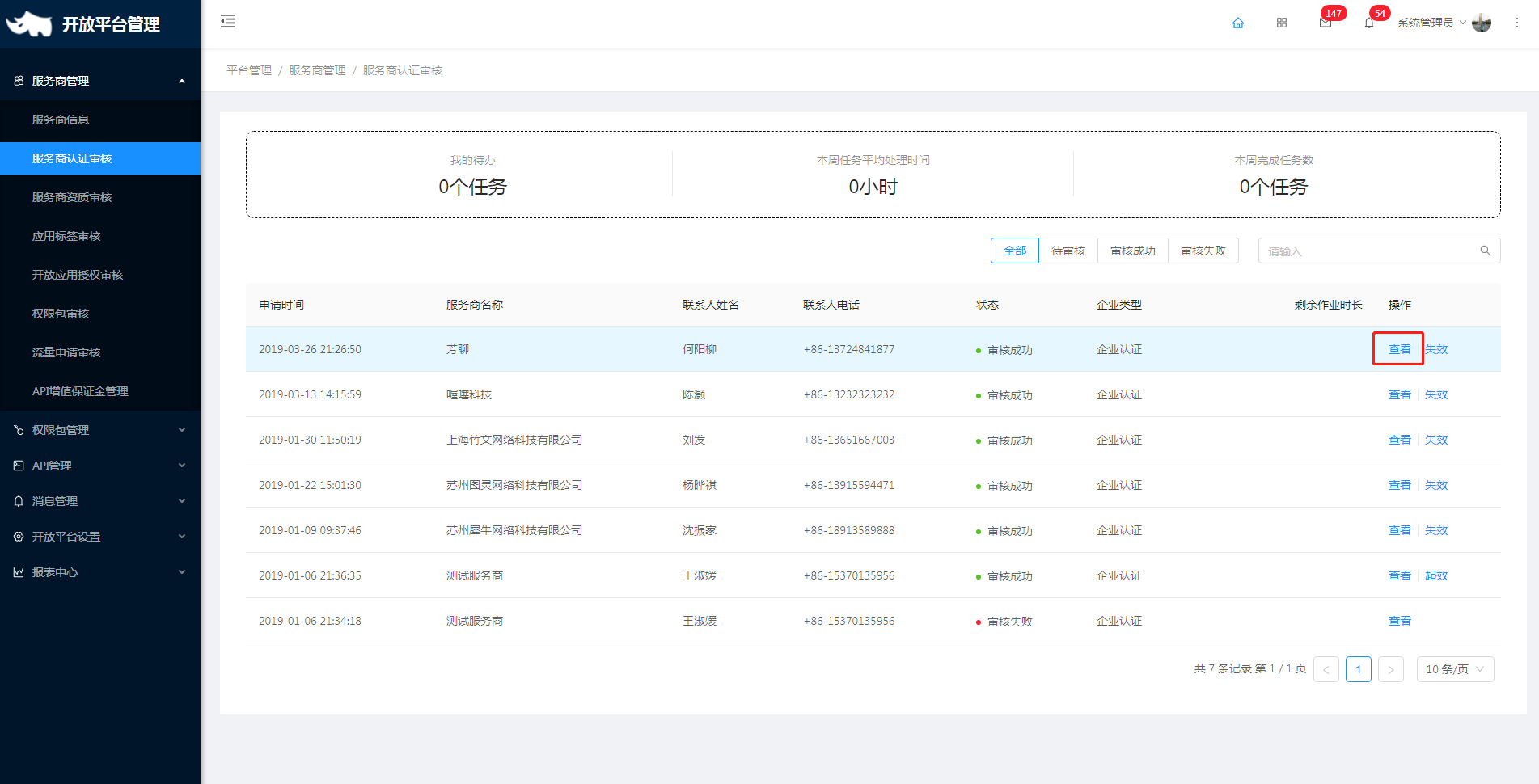Click the 请输入 search input field
Screen dimensions: 1539x784
1379,251
